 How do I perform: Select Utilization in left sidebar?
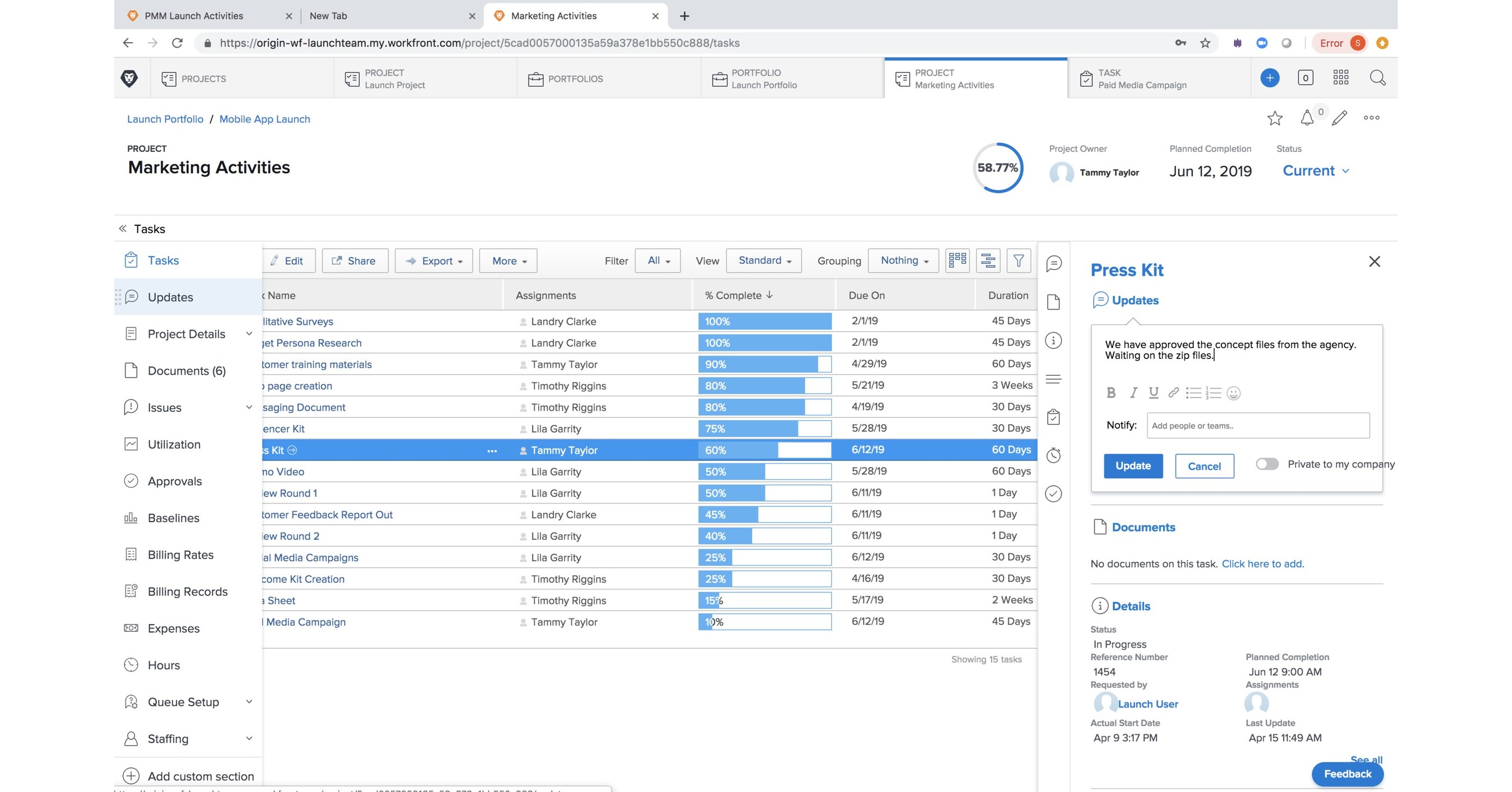(x=188, y=444)
